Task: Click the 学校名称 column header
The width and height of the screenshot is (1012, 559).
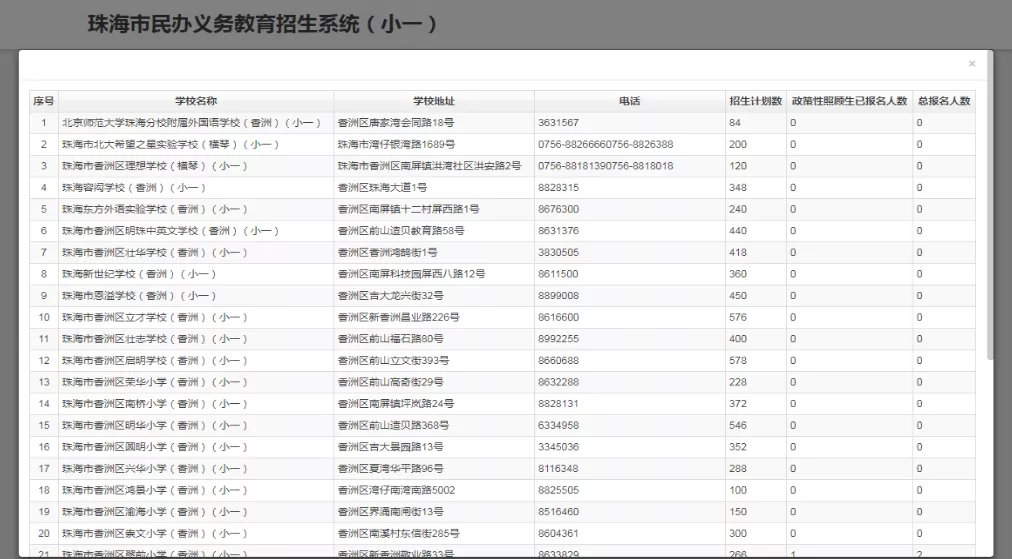Action: tap(196, 101)
